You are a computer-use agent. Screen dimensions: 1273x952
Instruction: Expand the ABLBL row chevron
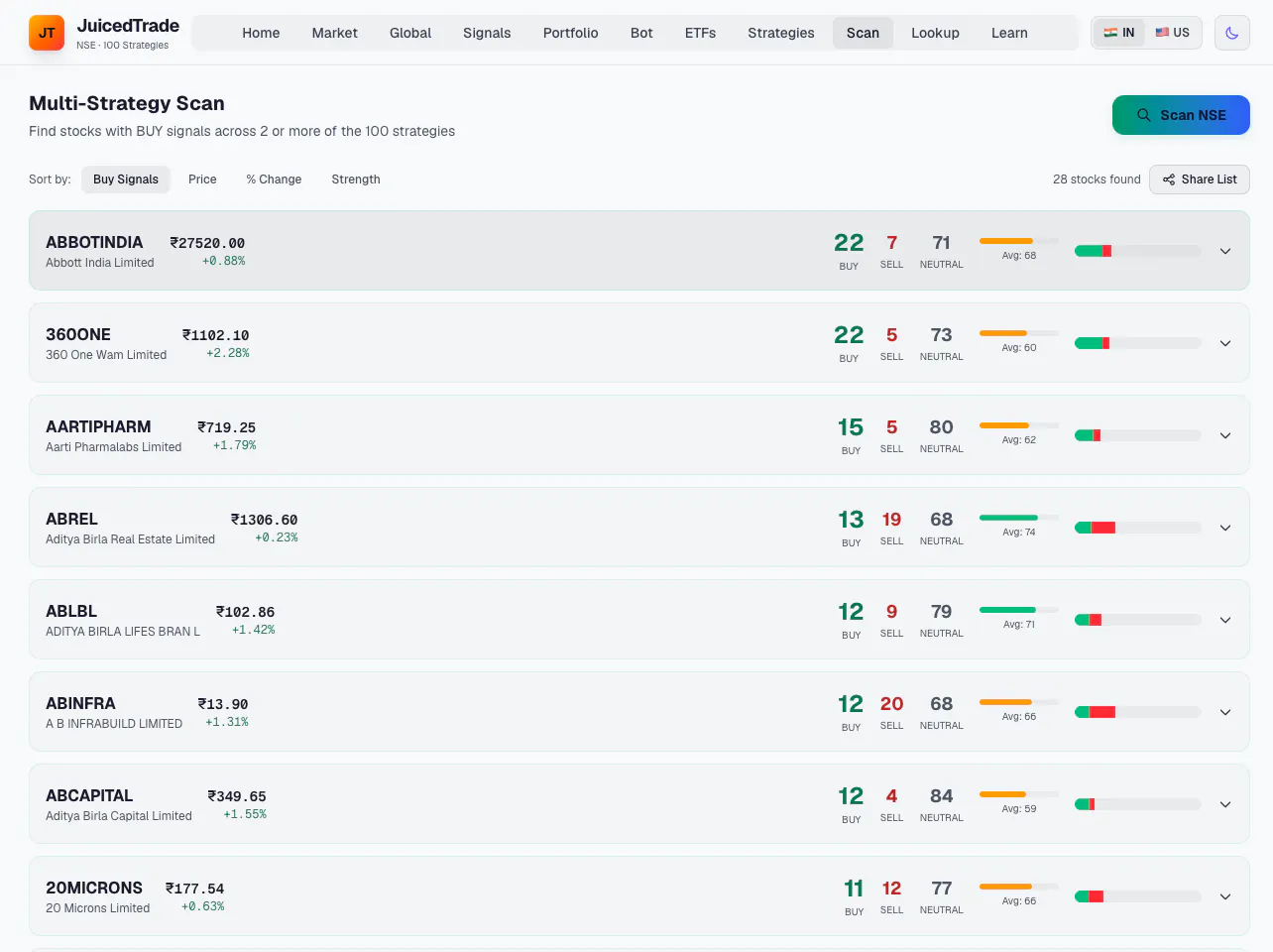click(x=1225, y=620)
